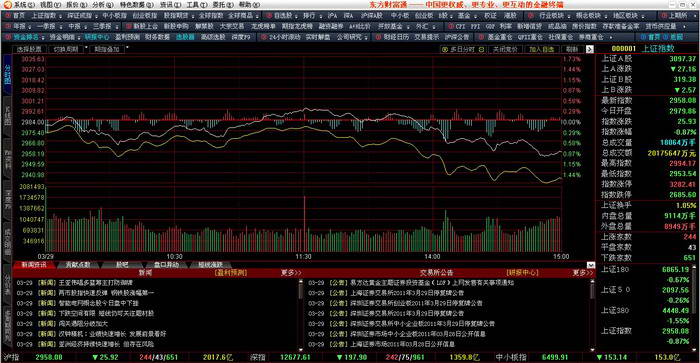Click the blue 首页 icon at top right
The image size is (700, 363).
tap(643, 37)
